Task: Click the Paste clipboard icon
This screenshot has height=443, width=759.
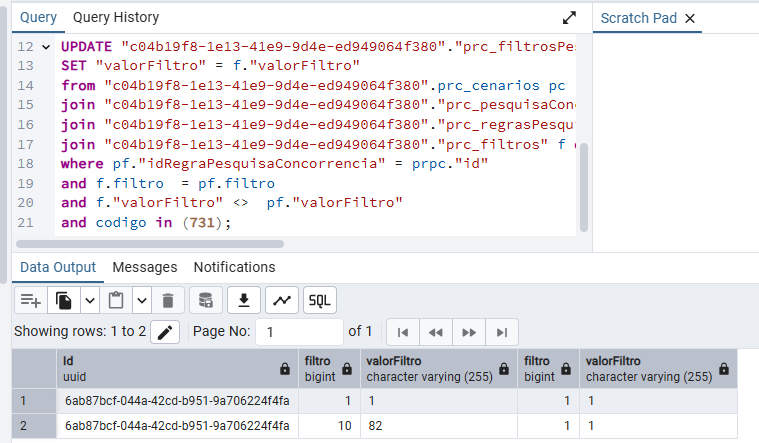Action: pos(116,300)
